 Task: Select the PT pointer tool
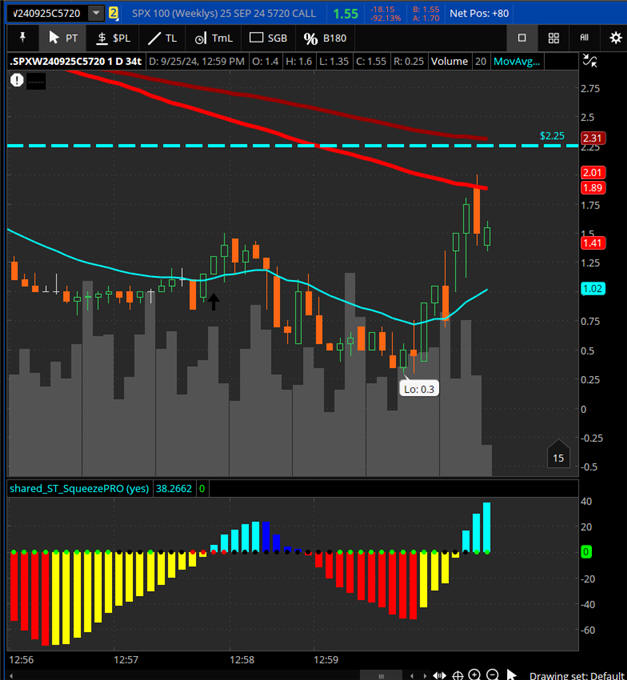(x=63, y=38)
